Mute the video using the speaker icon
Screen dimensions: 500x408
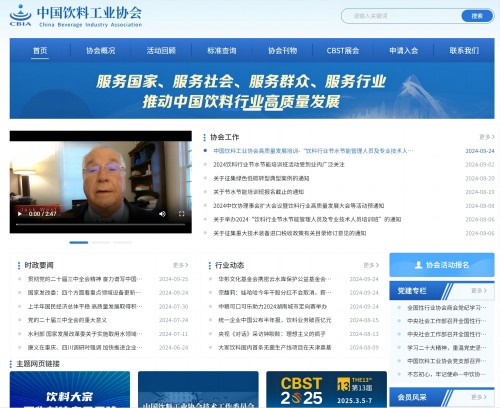tap(162, 214)
